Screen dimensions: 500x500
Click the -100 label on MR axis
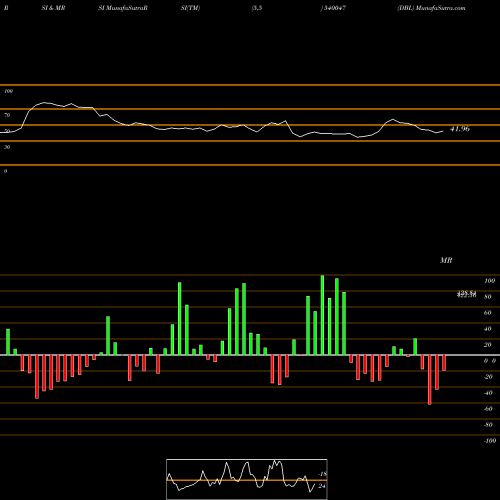[490, 441]
